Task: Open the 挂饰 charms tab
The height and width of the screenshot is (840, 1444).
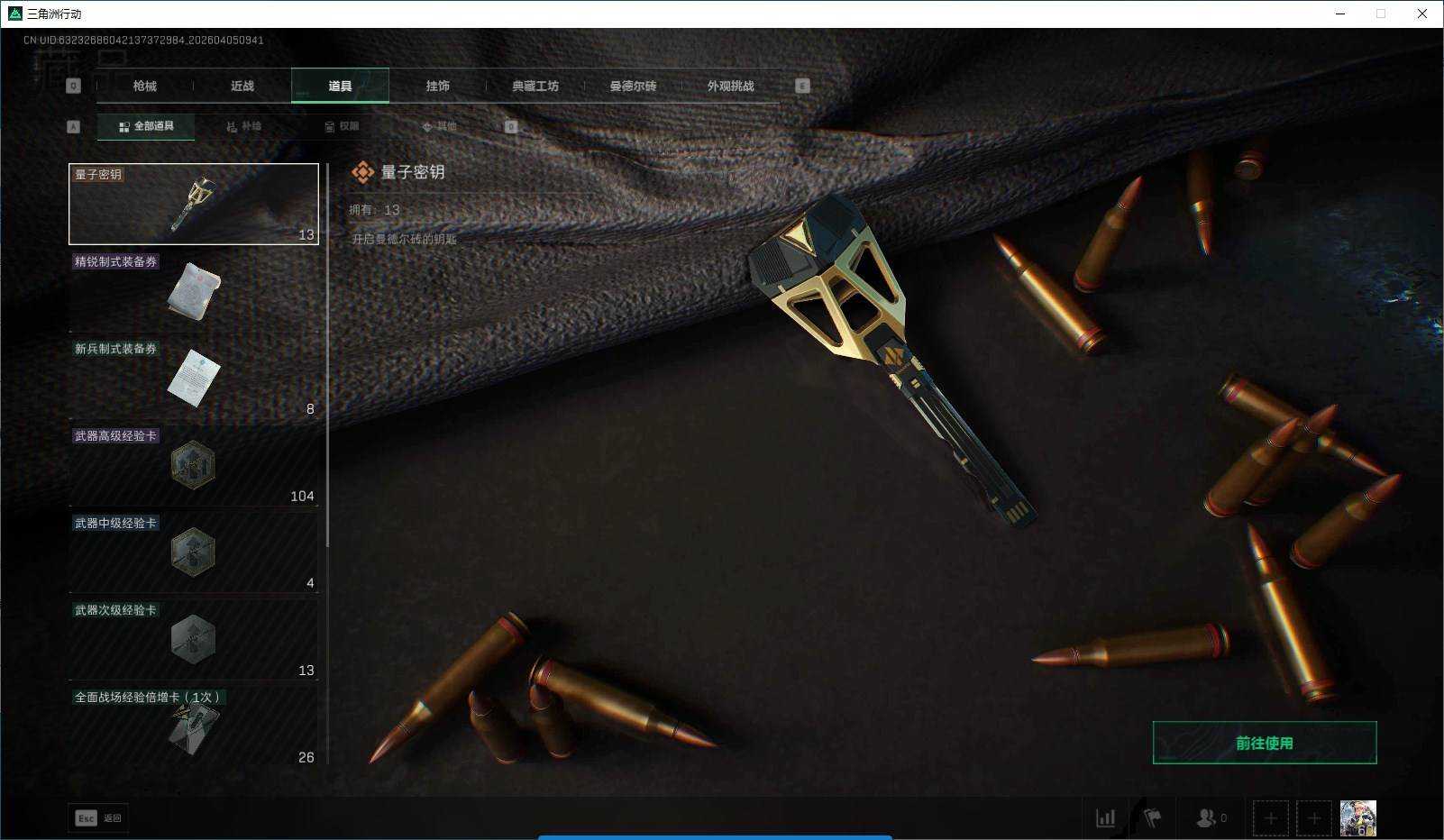Action: 438,86
